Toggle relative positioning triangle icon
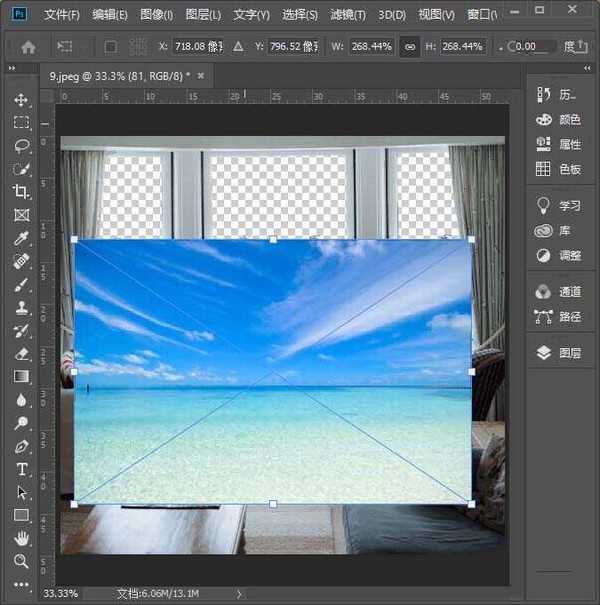 click(x=238, y=47)
